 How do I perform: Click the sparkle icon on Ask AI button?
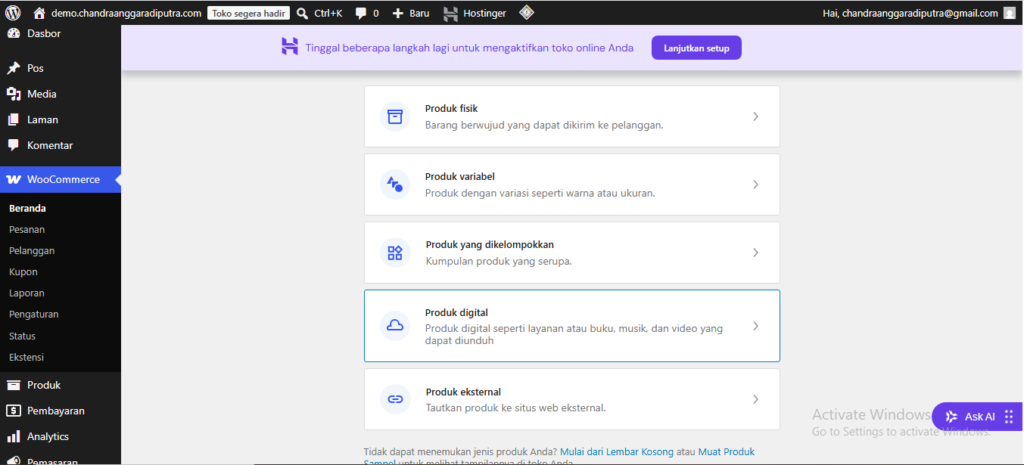click(952, 417)
